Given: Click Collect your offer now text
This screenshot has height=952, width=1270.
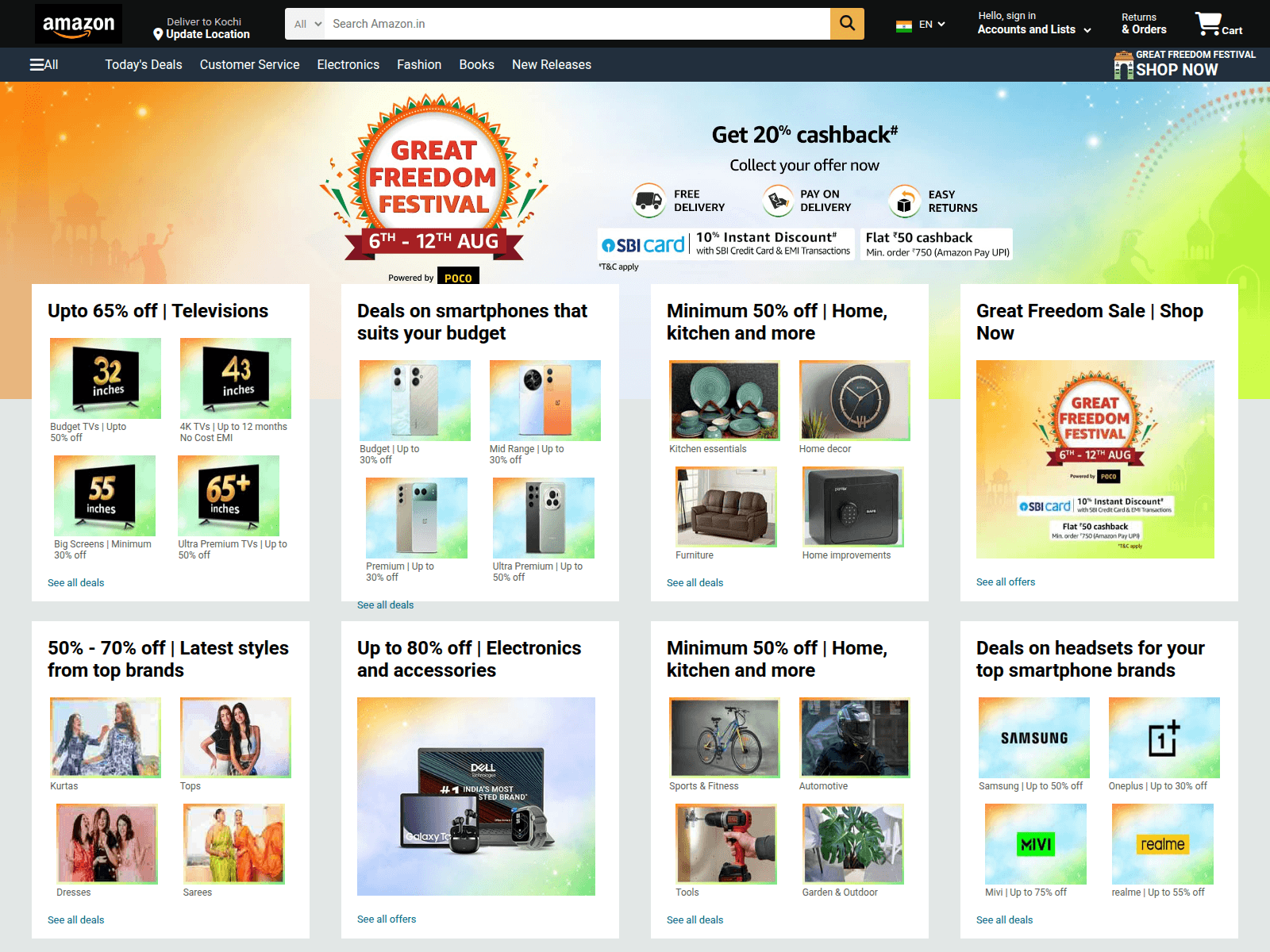Looking at the screenshot, I should coord(804,165).
